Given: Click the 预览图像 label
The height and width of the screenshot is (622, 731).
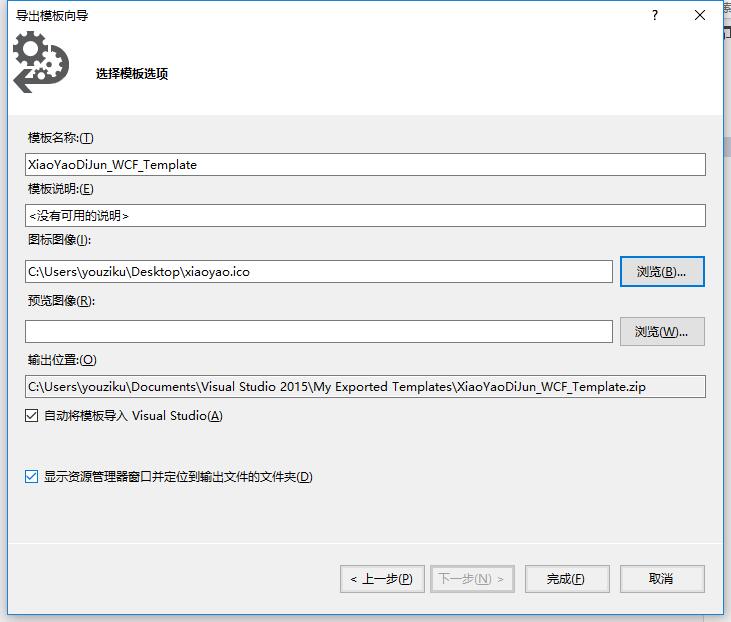Looking at the screenshot, I should 61,301.
